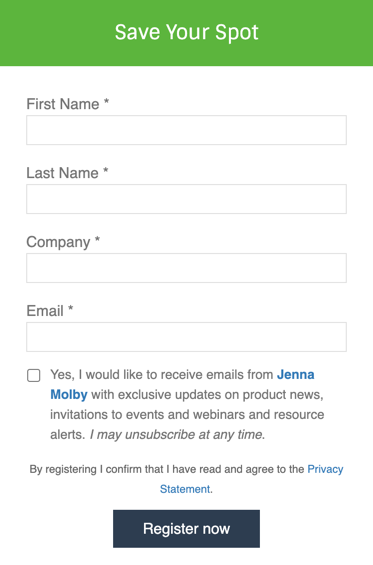
Task: Click the 'I may unsubscribe at any time' text
Action: [177, 435]
